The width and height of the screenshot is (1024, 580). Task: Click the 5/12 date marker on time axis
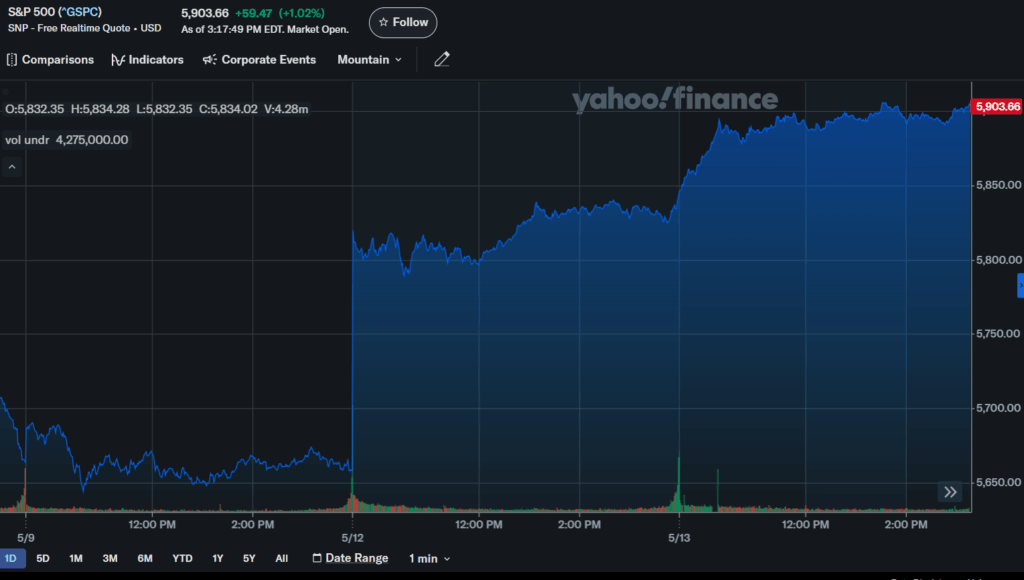point(352,538)
